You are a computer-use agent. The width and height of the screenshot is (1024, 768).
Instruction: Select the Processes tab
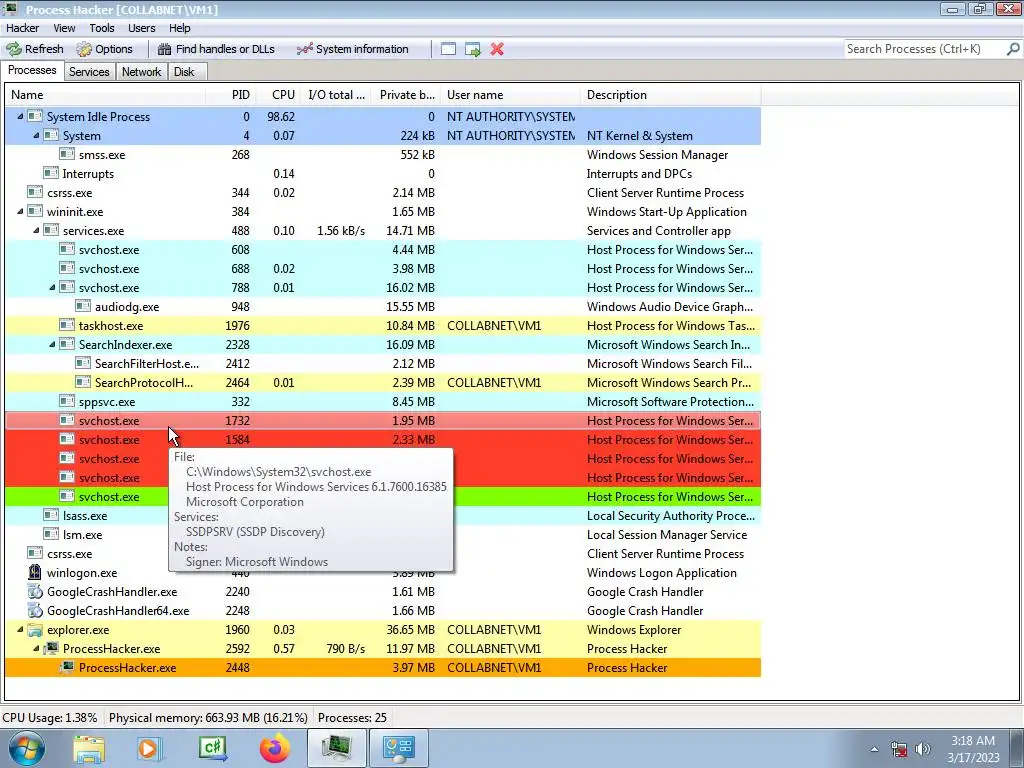(x=32, y=71)
